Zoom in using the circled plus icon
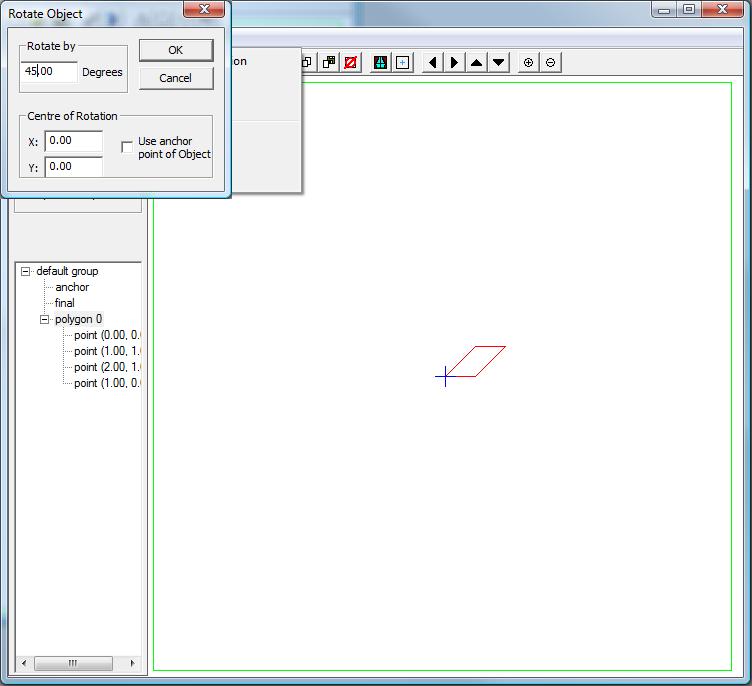The height and width of the screenshot is (686, 752). (x=529, y=62)
